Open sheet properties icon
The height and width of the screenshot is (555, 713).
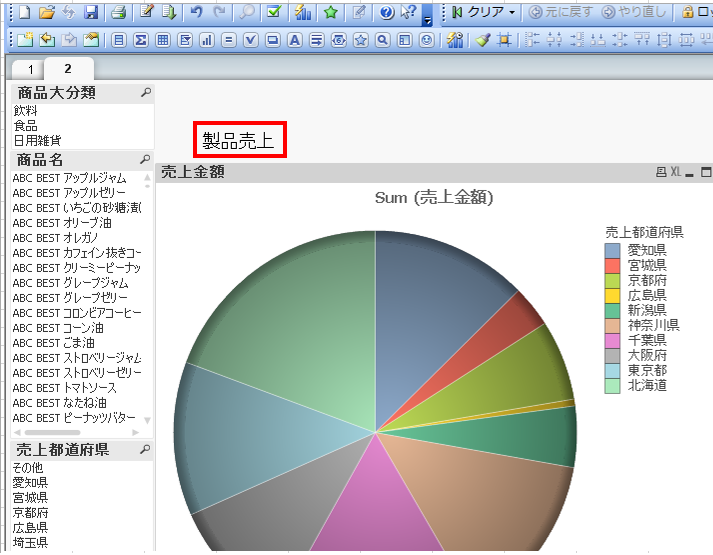coord(91,40)
